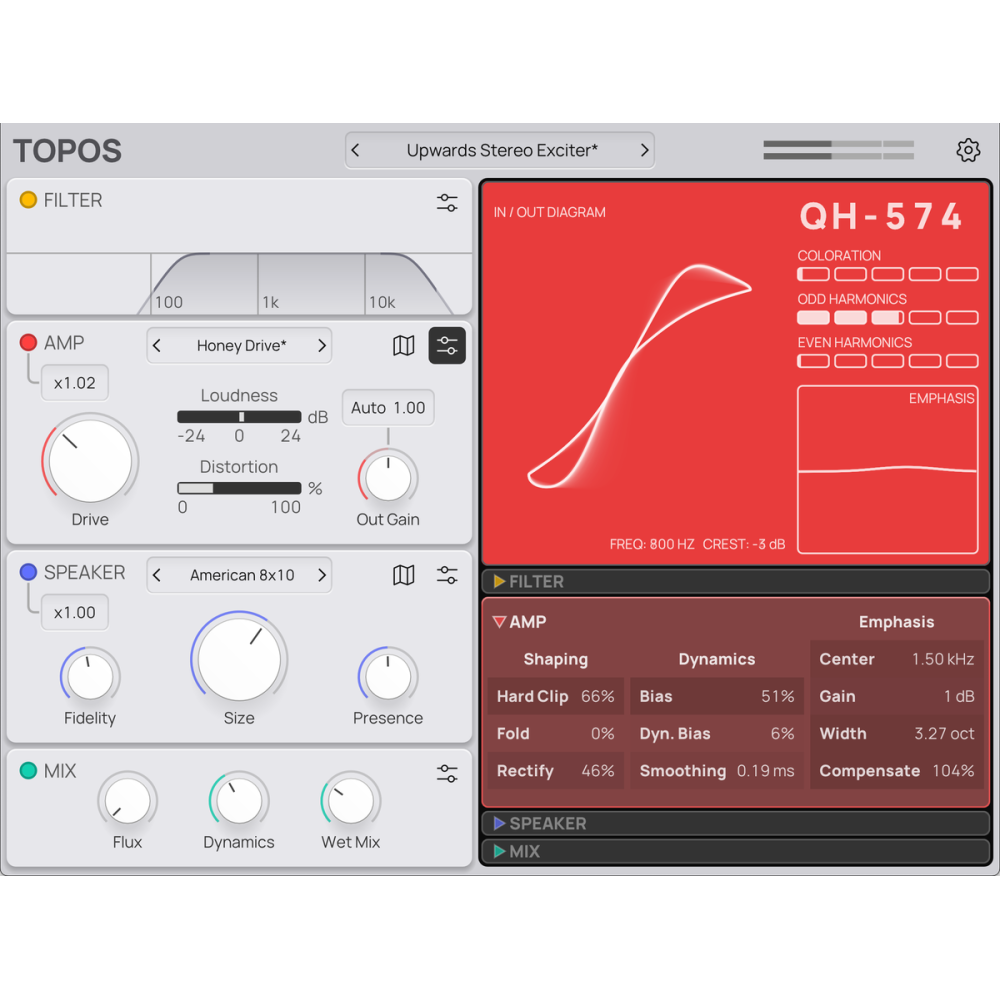
Task: Click the Auto 1.00 out gain button
Action: (388, 408)
